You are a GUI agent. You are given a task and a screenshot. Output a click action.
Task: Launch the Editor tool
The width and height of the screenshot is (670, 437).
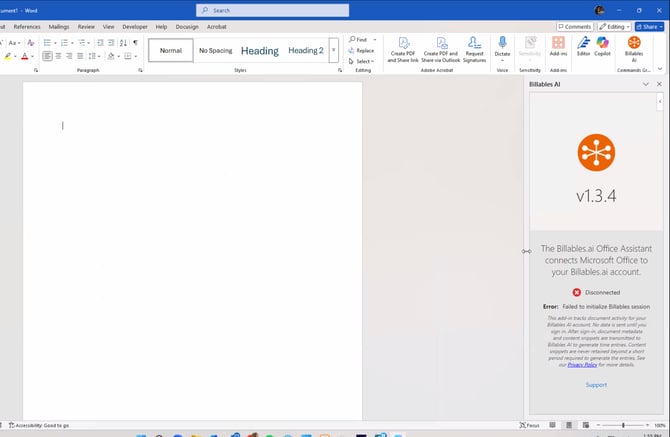[x=583, y=46]
